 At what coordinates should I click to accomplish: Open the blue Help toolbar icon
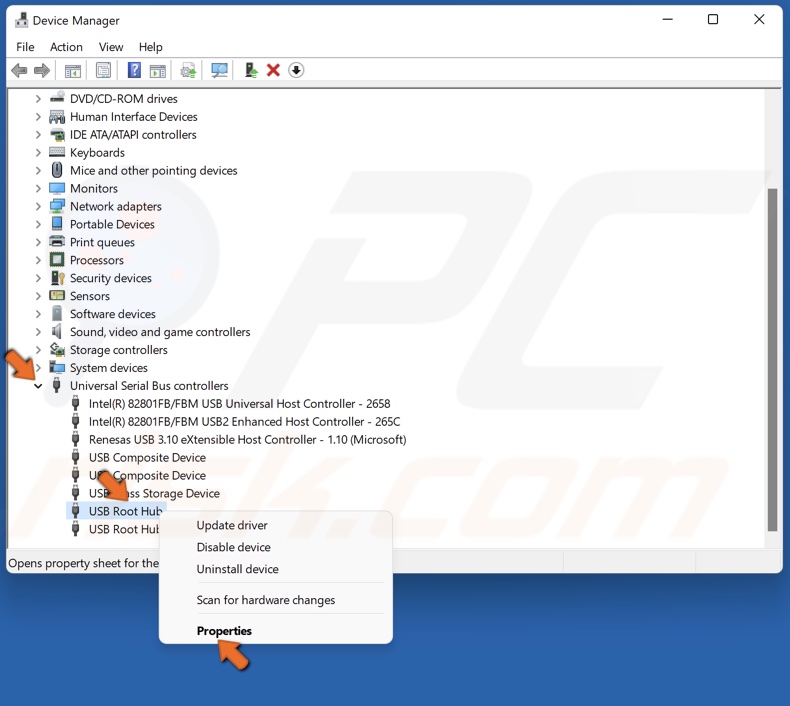click(x=134, y=70)
